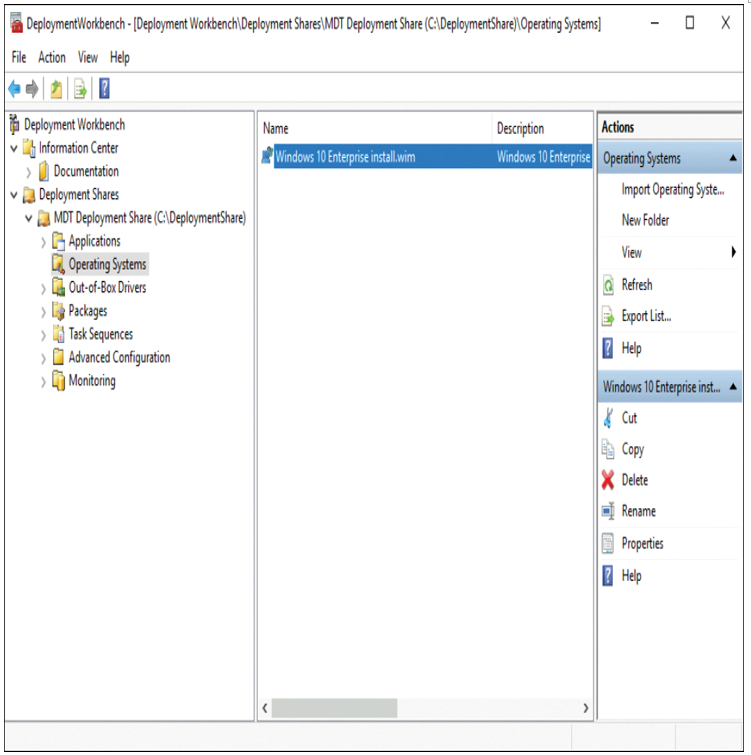Click the Rename icon in Actions pane

pyautogui.click(x=608, y=511)
